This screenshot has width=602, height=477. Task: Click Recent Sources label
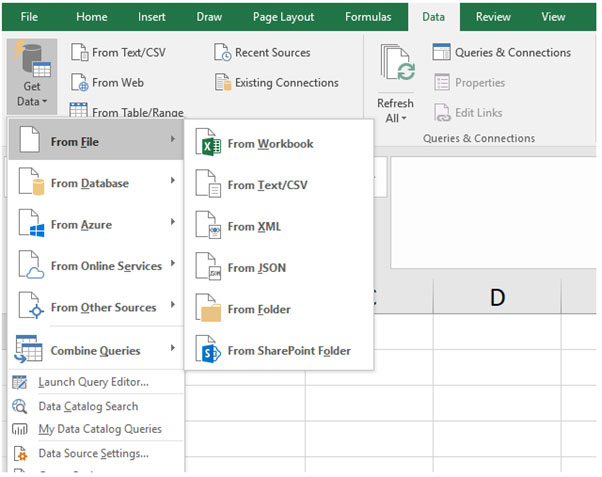pyautogui.click(x=273, y=52)
